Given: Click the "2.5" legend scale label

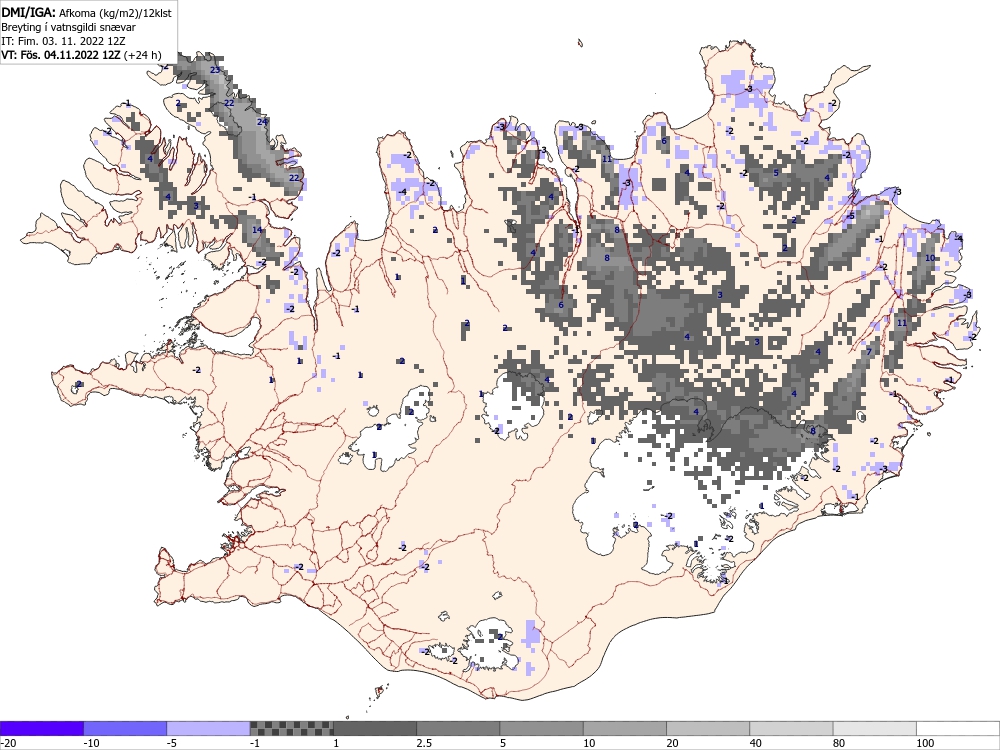Looking at the screenshot, I should coord(423,743).
